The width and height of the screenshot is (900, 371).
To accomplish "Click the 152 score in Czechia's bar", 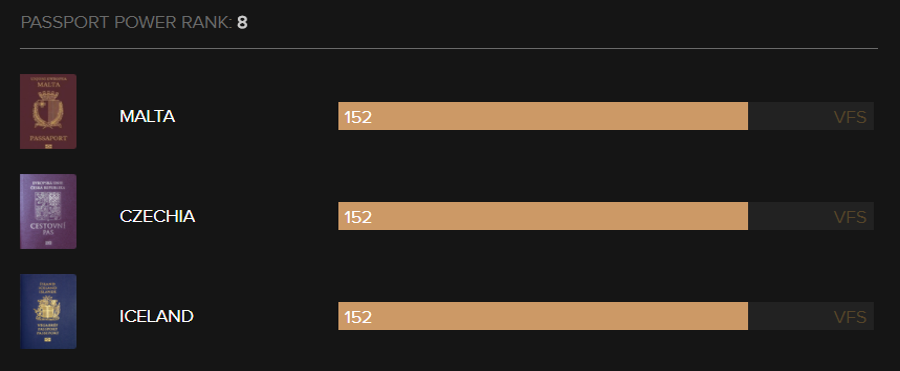I will [358, 218].
